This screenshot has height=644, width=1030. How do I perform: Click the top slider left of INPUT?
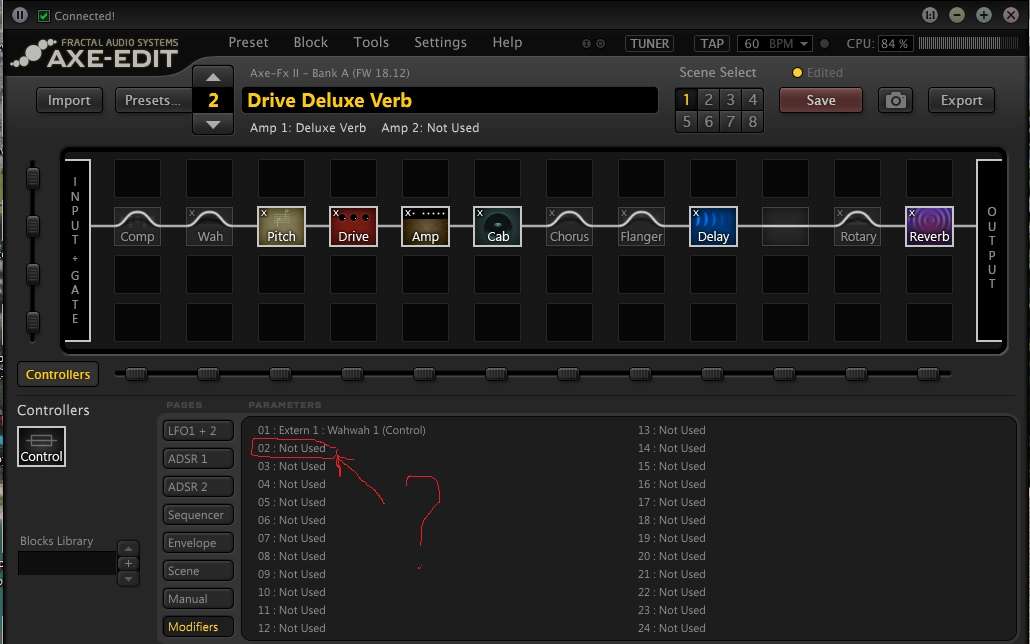click(33, 178)
